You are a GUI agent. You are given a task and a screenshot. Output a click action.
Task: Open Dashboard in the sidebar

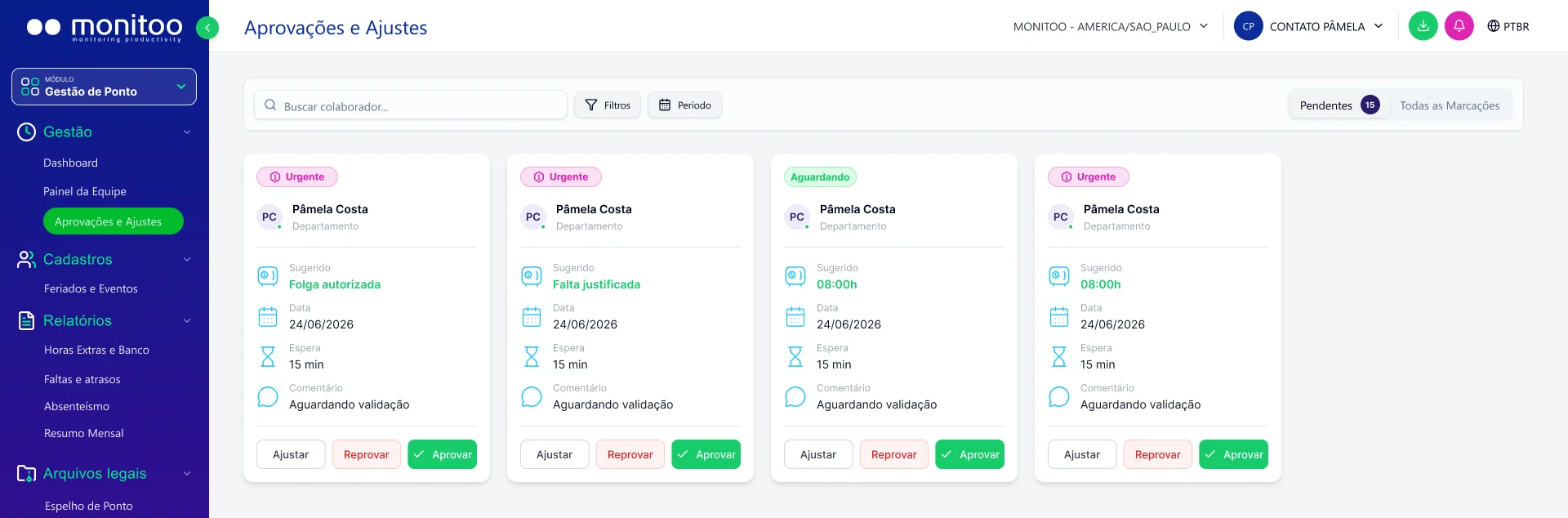[71, 163]
